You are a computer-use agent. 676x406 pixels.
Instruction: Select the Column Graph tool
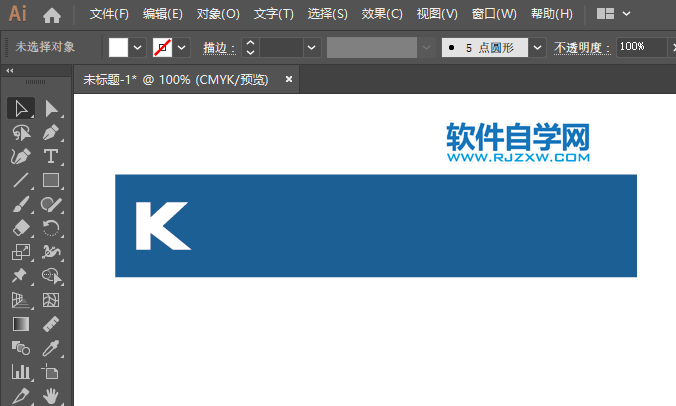tap(21, 372)
